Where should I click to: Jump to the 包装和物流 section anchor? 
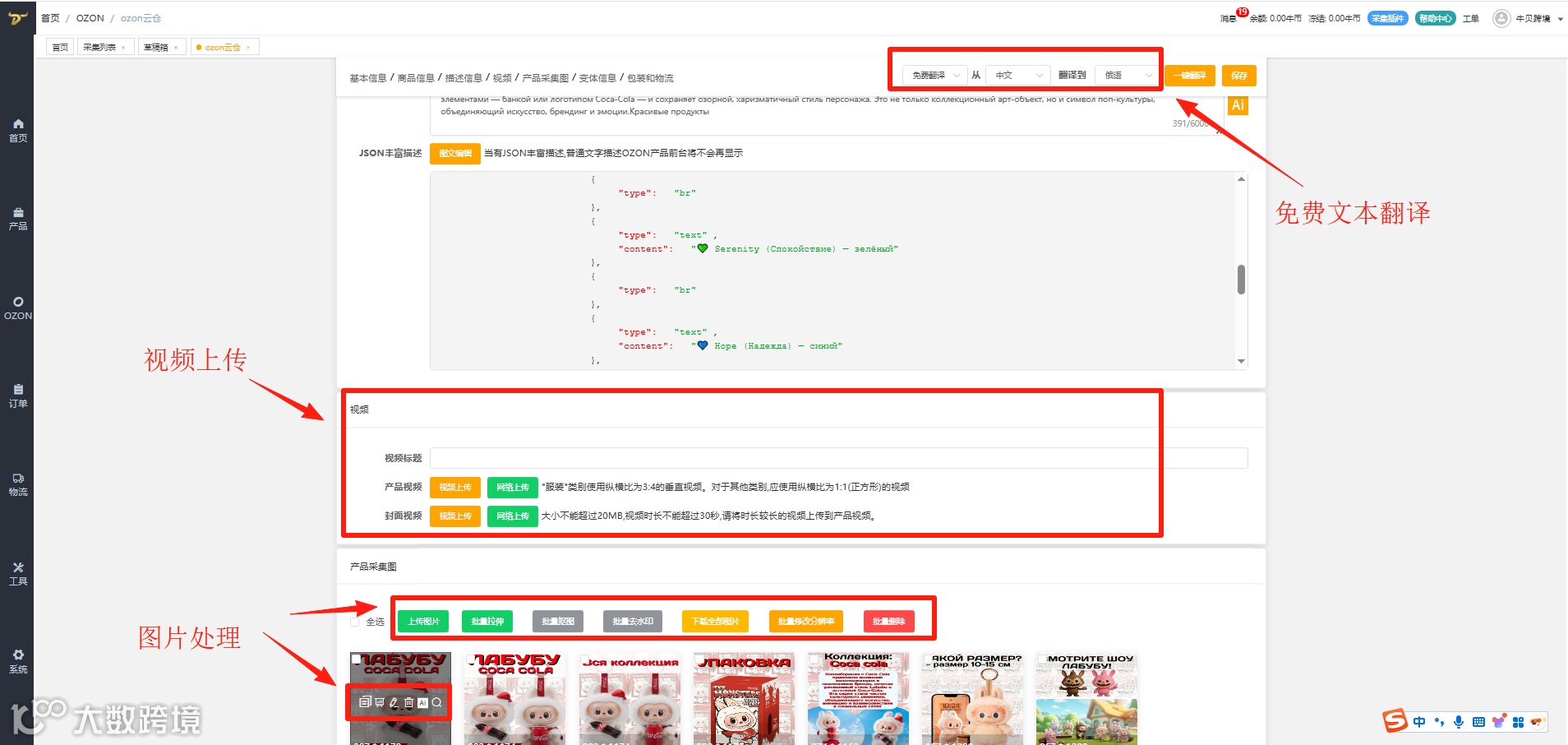tap(650, 78)
